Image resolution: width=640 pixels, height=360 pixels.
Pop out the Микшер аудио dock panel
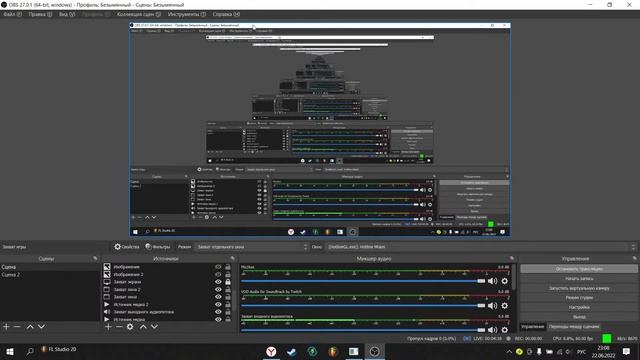coord(512,258)
